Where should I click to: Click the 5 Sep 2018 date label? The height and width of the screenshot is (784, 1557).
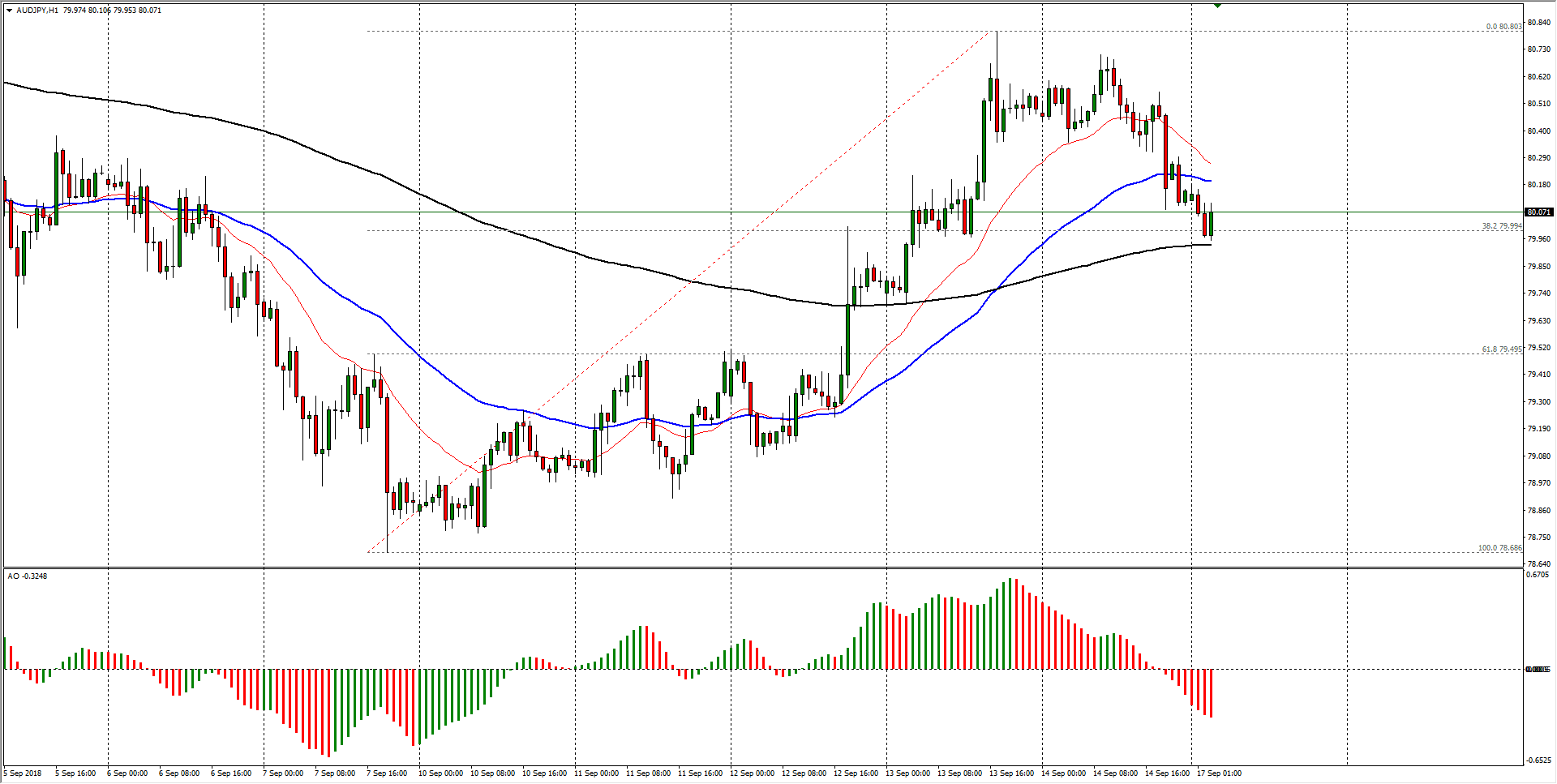[x=25, y=773]
